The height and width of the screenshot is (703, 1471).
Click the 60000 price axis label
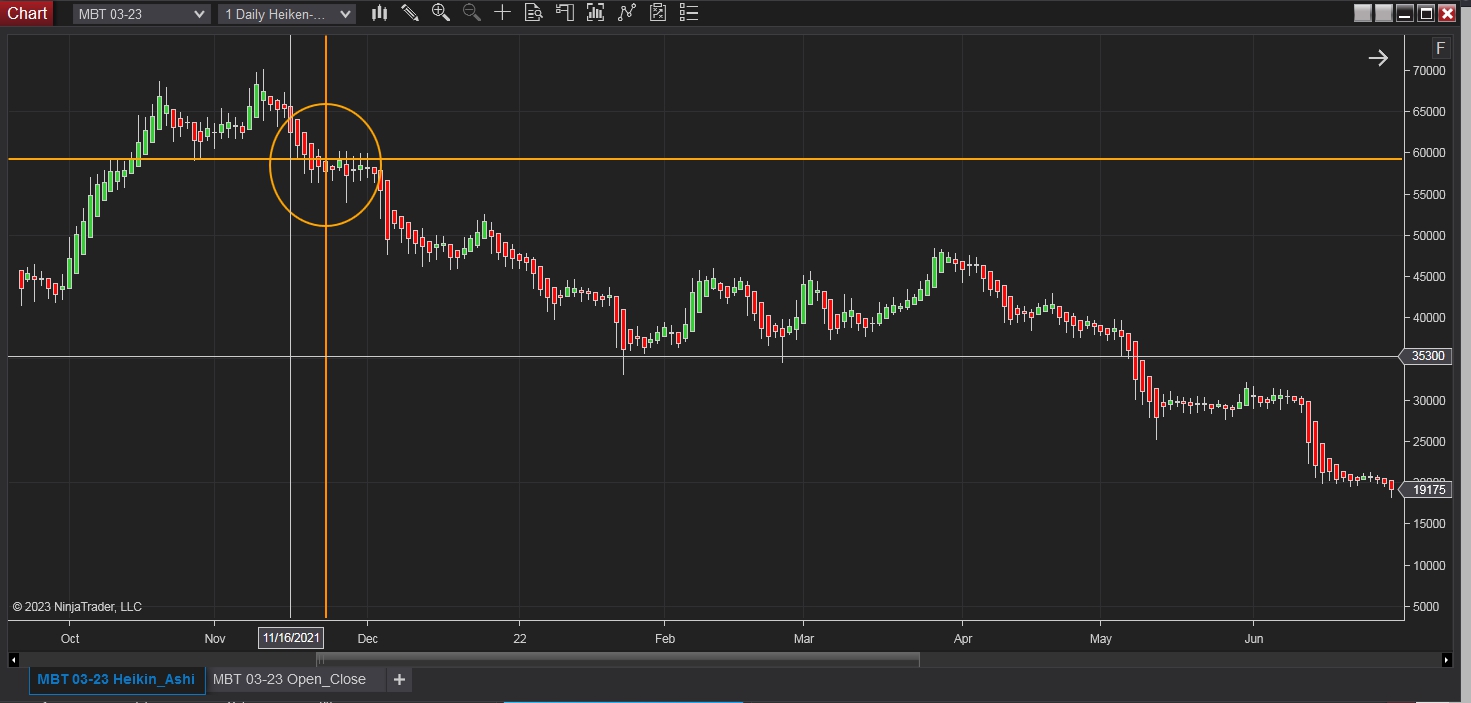pos(1429,153)
